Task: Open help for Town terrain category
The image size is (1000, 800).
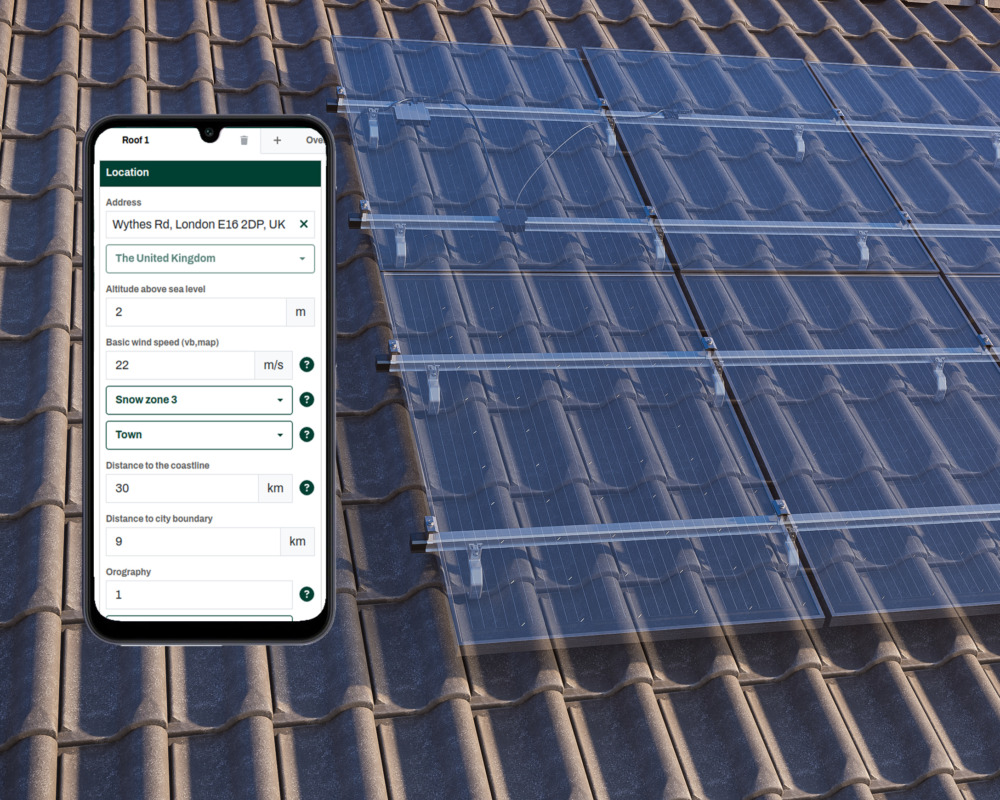Action: click(x=307, y=434)
